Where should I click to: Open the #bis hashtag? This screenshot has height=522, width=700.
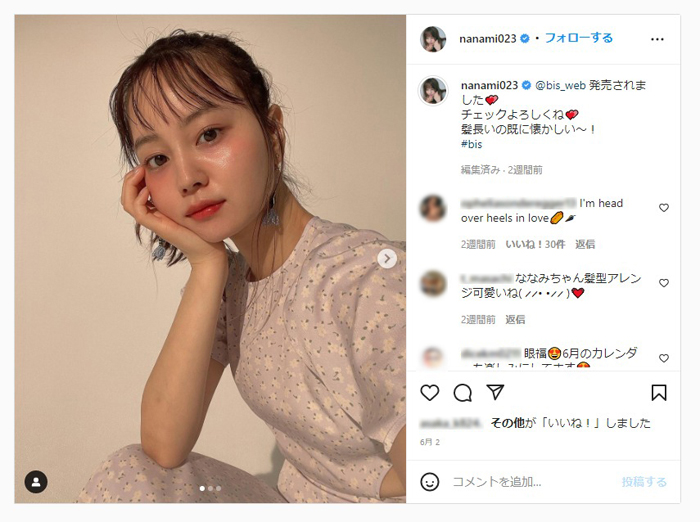coord(471,144)
